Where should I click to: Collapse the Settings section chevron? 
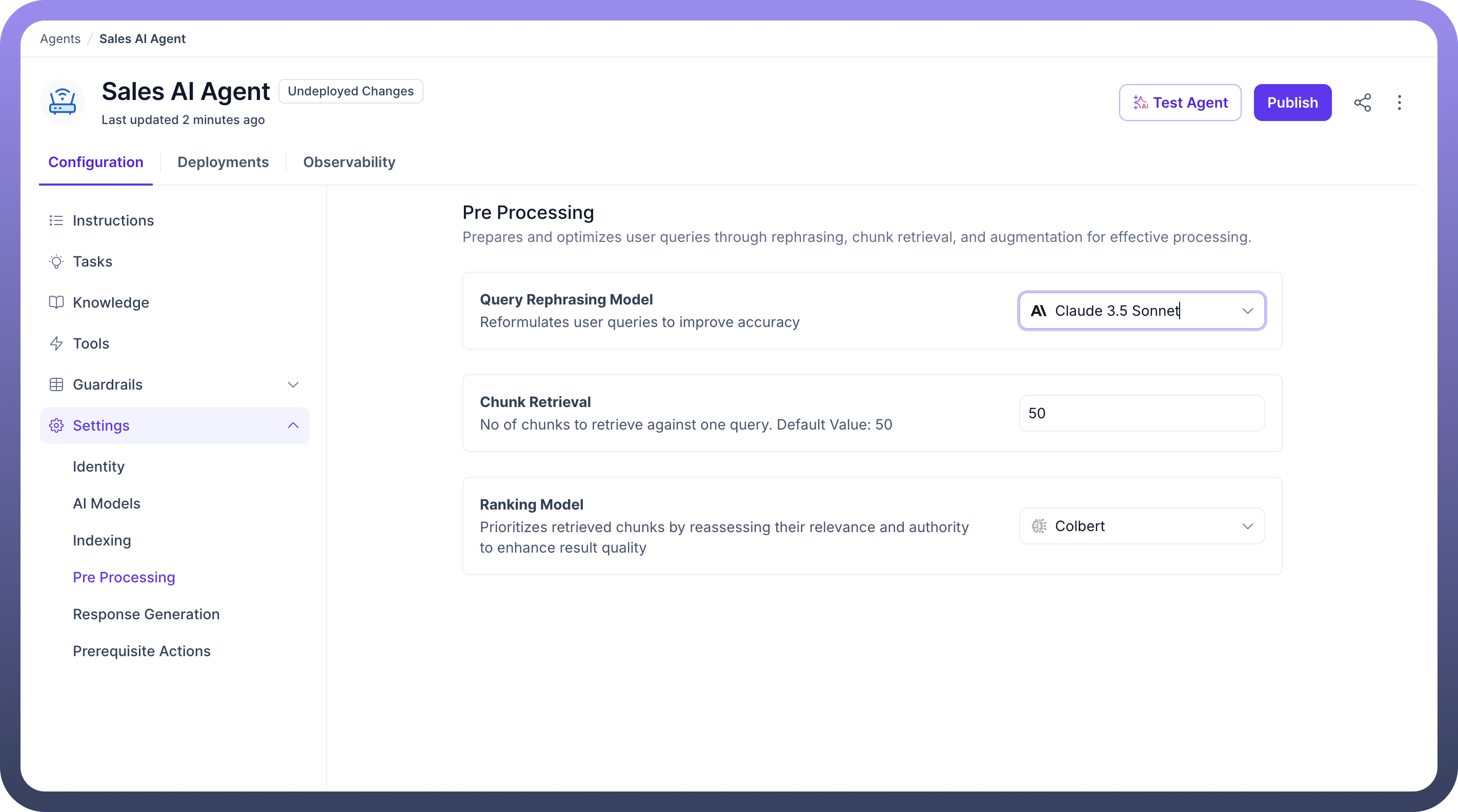click(293, 425)
